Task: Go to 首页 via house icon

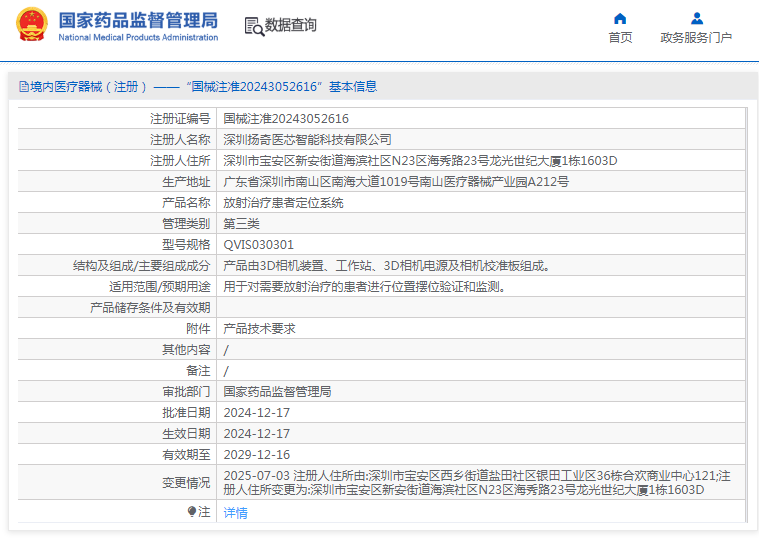Action: click(x=620, y=19)
